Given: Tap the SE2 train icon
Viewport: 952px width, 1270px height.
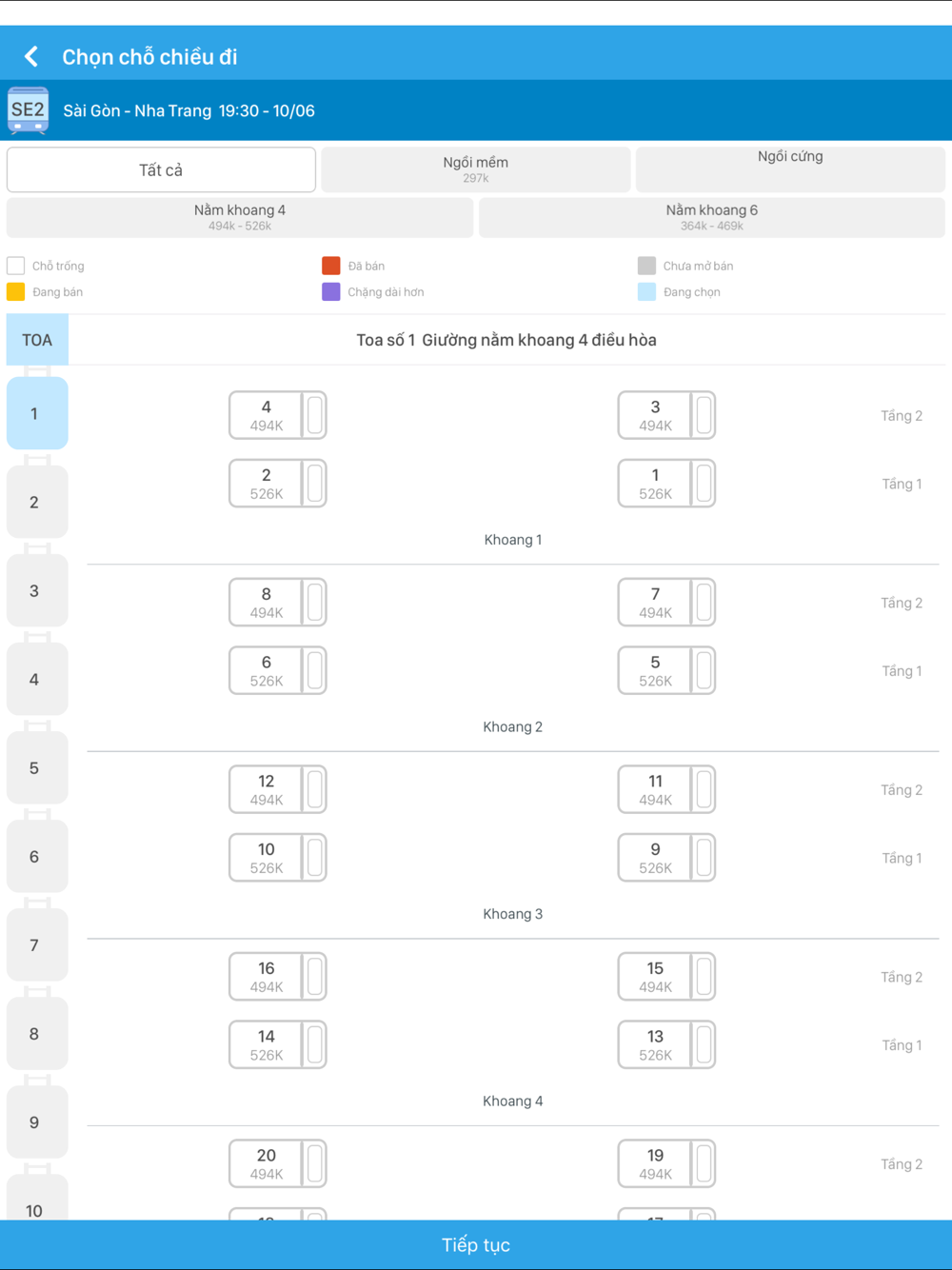Looking at the screenshot, I should pyautogui.click(x=28, y=110).
